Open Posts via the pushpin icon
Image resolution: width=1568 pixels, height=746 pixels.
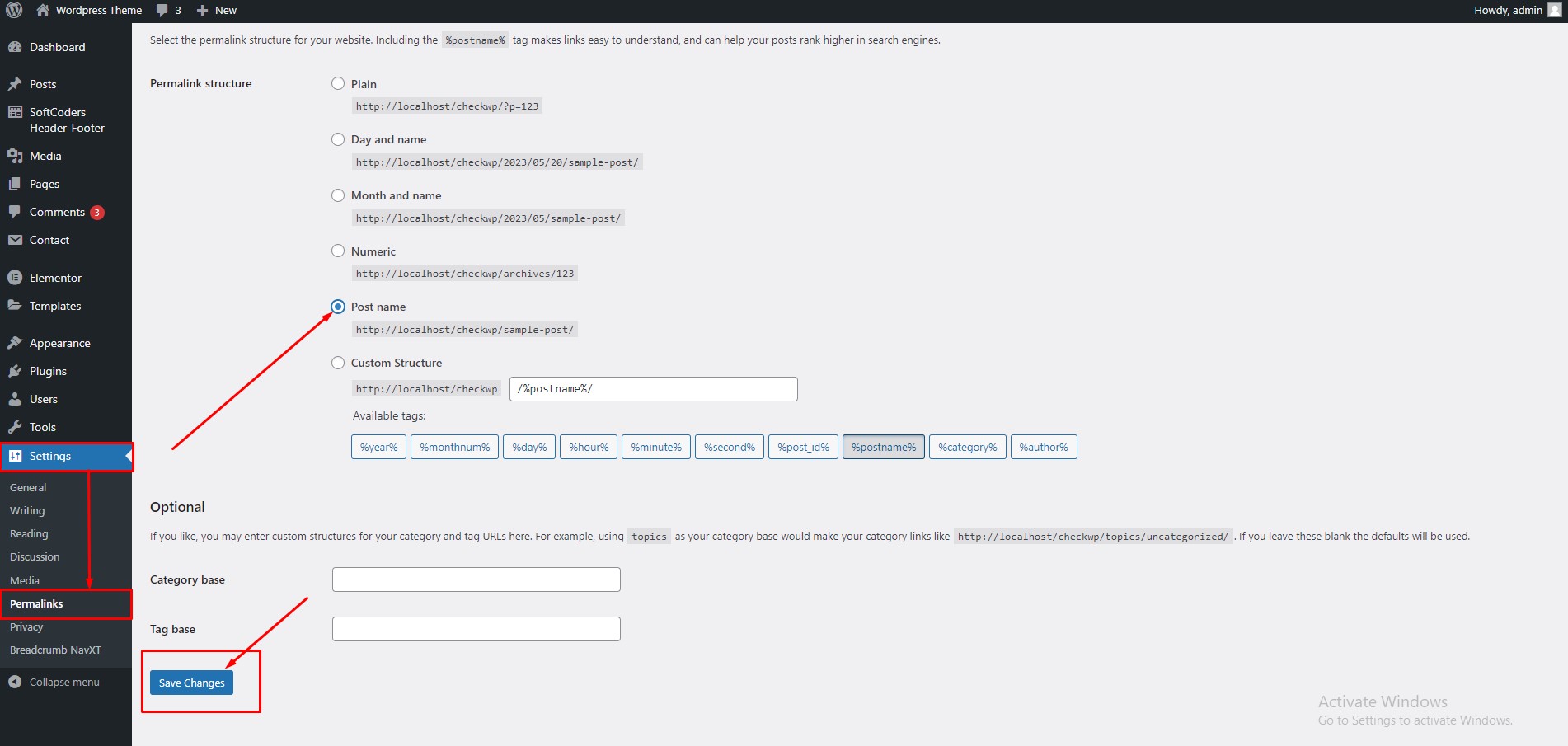[15, 84]
